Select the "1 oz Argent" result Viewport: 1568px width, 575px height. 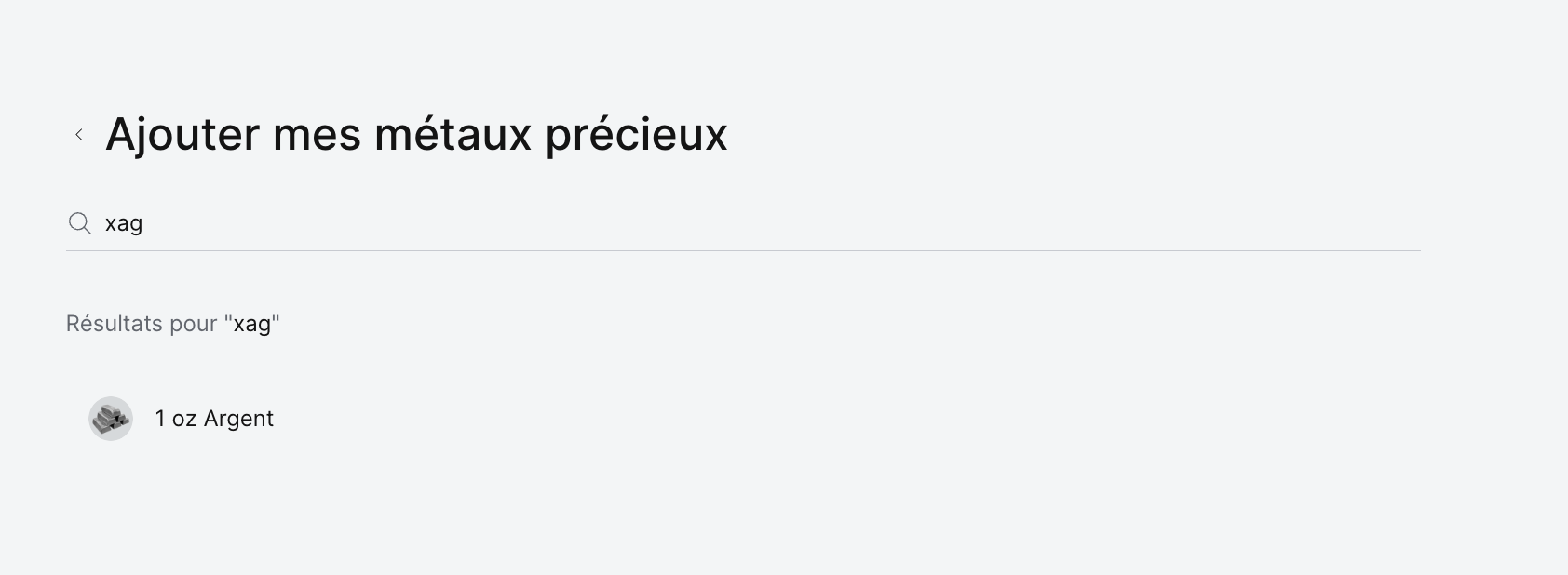[214, 419]
